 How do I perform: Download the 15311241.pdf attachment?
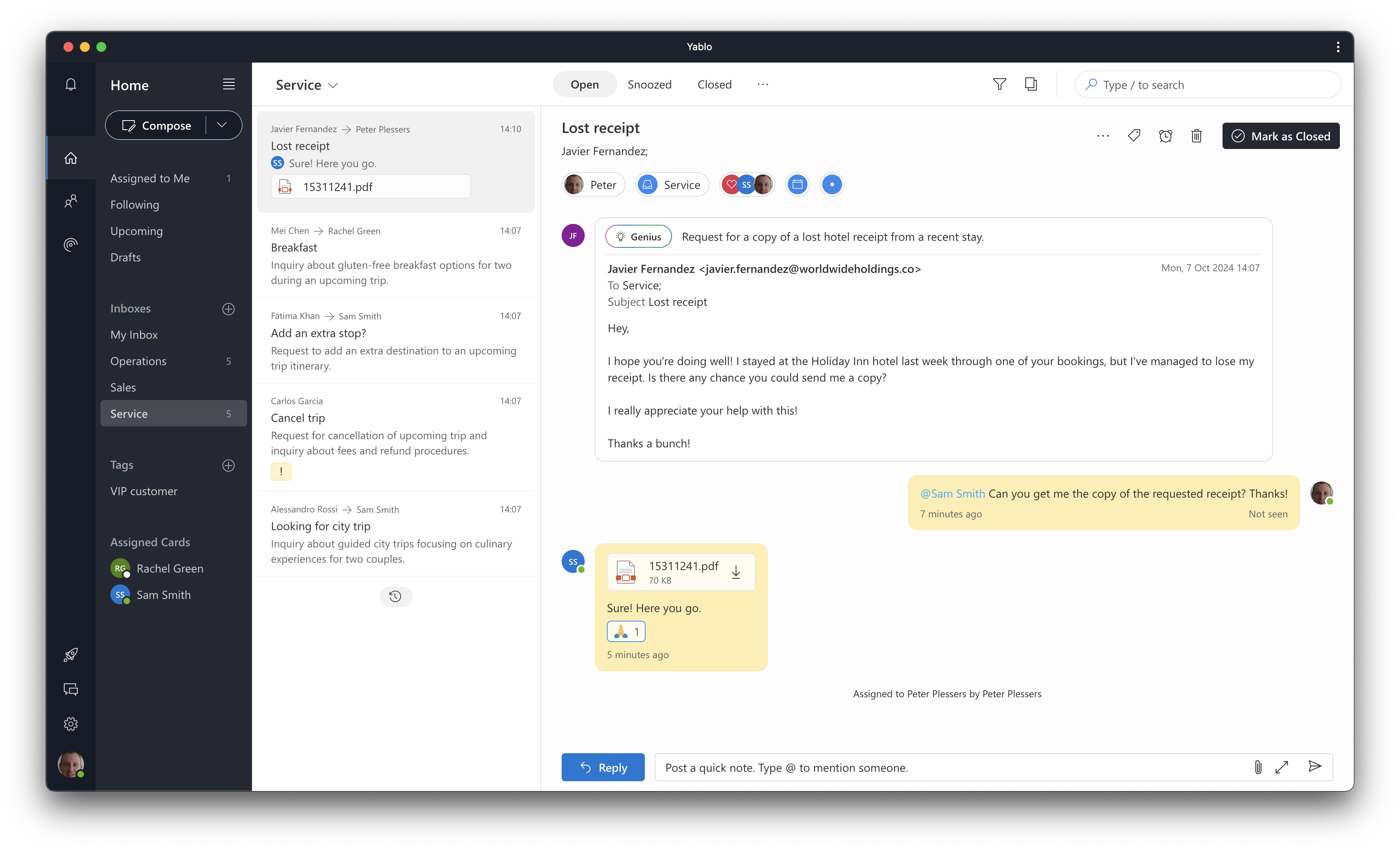click(x=735, y=572)
